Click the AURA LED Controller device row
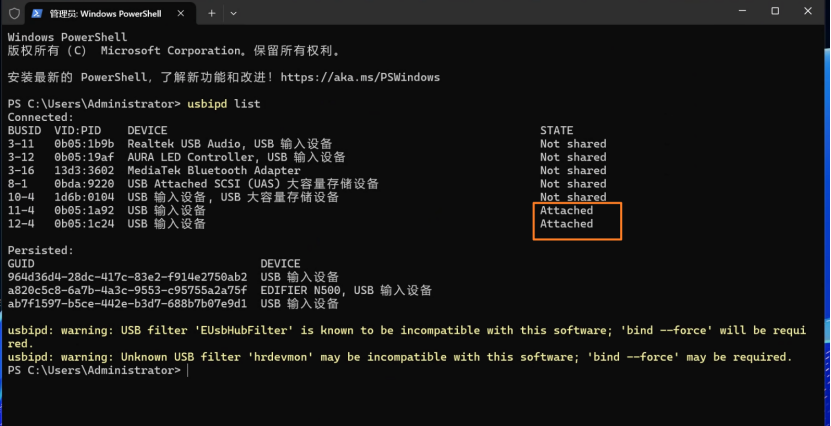 click(x=236, y=157)
